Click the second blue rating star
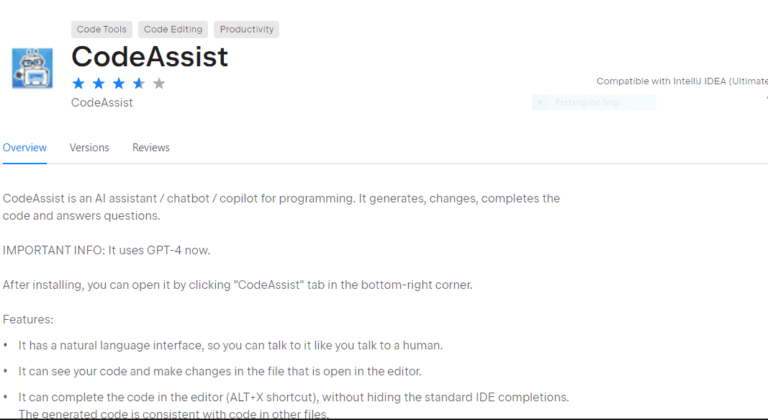768x420 pixels. [x=98, y=83]
